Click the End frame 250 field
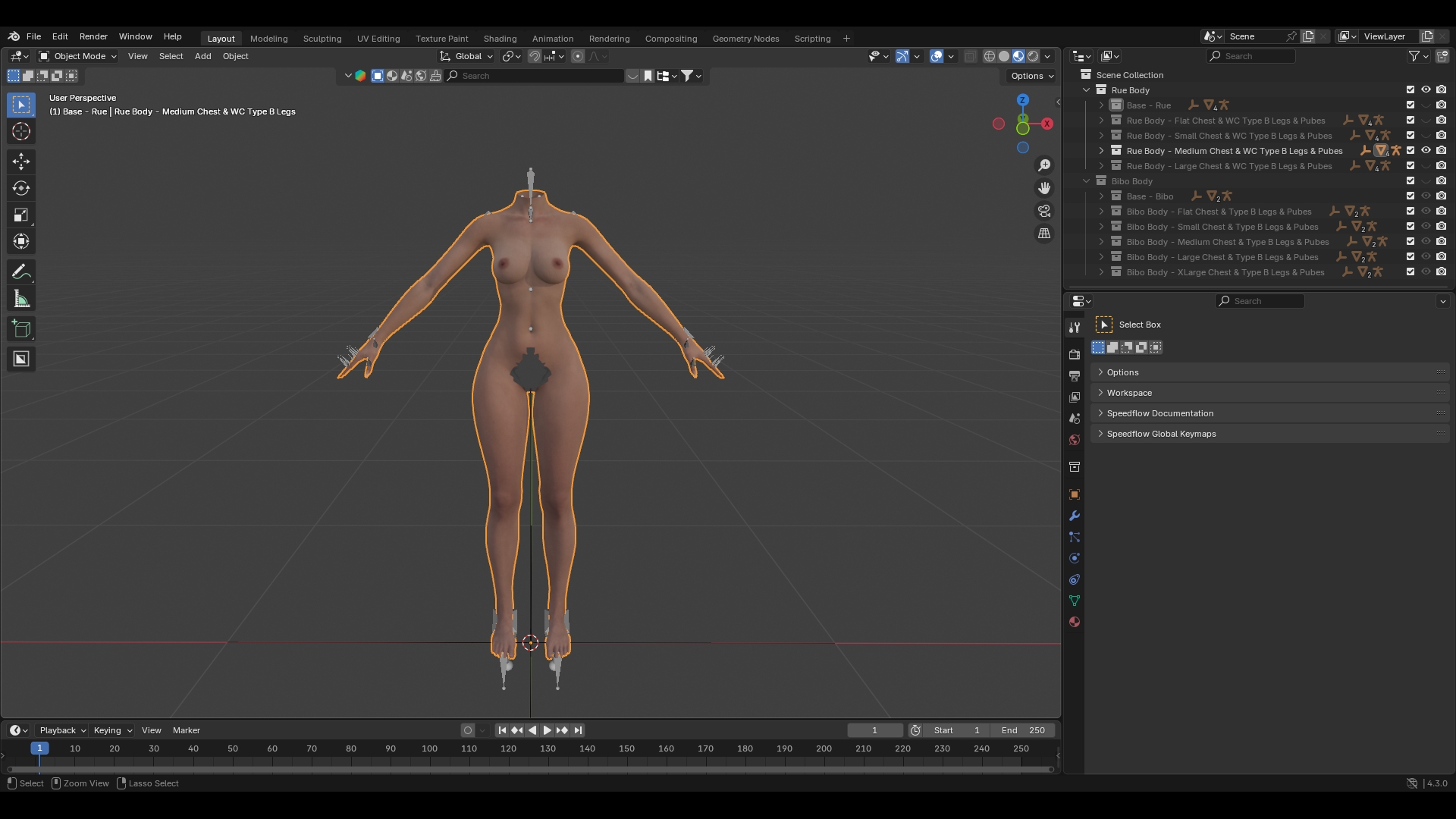The image size is (1456, 819). tap(1025, 730)
